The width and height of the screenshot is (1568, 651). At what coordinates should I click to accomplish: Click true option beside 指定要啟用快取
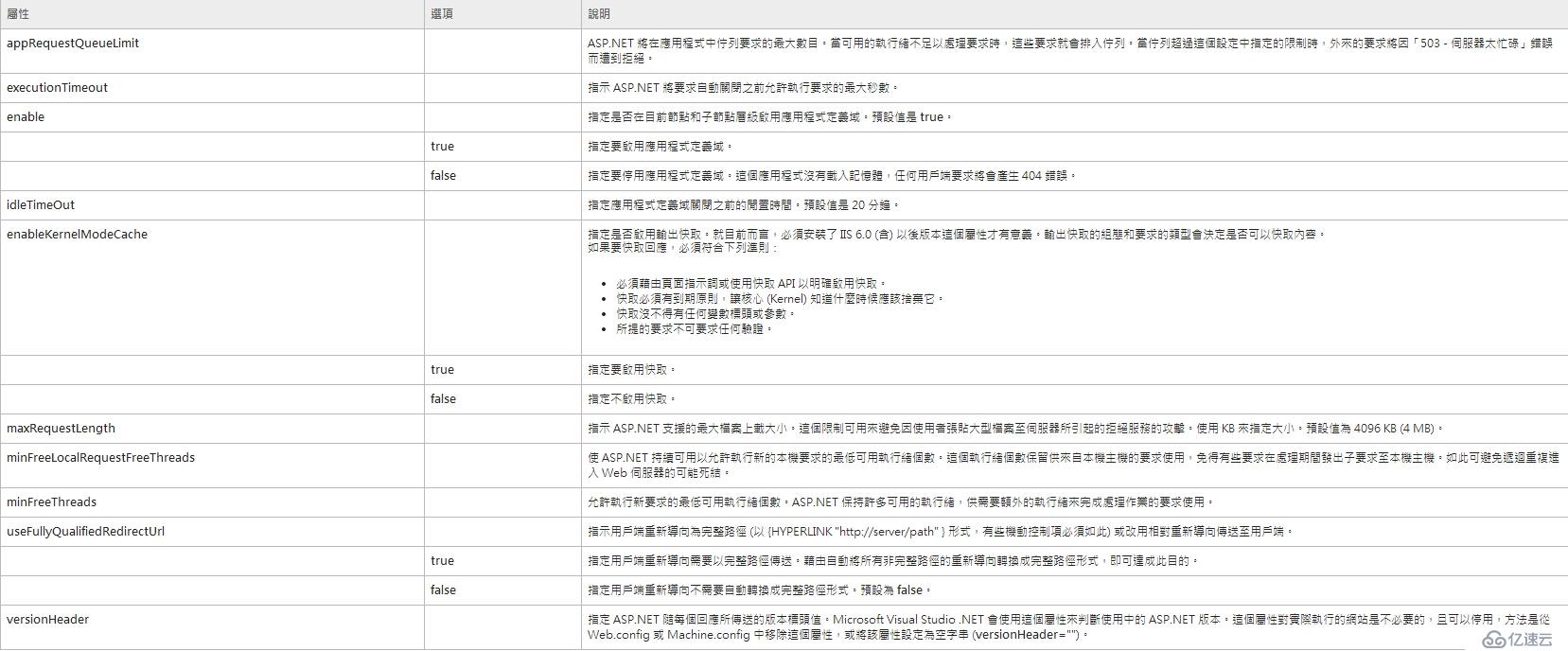pyautogui.click(x=442, y=370)
